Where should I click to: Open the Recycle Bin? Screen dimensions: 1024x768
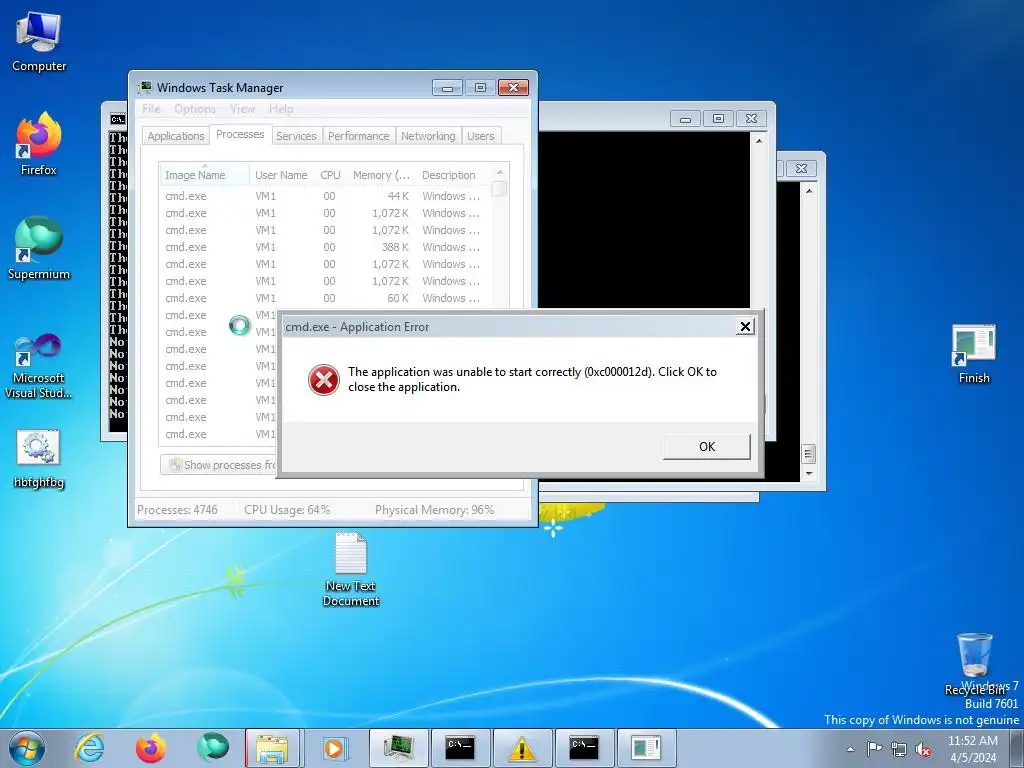coord(974,664)
